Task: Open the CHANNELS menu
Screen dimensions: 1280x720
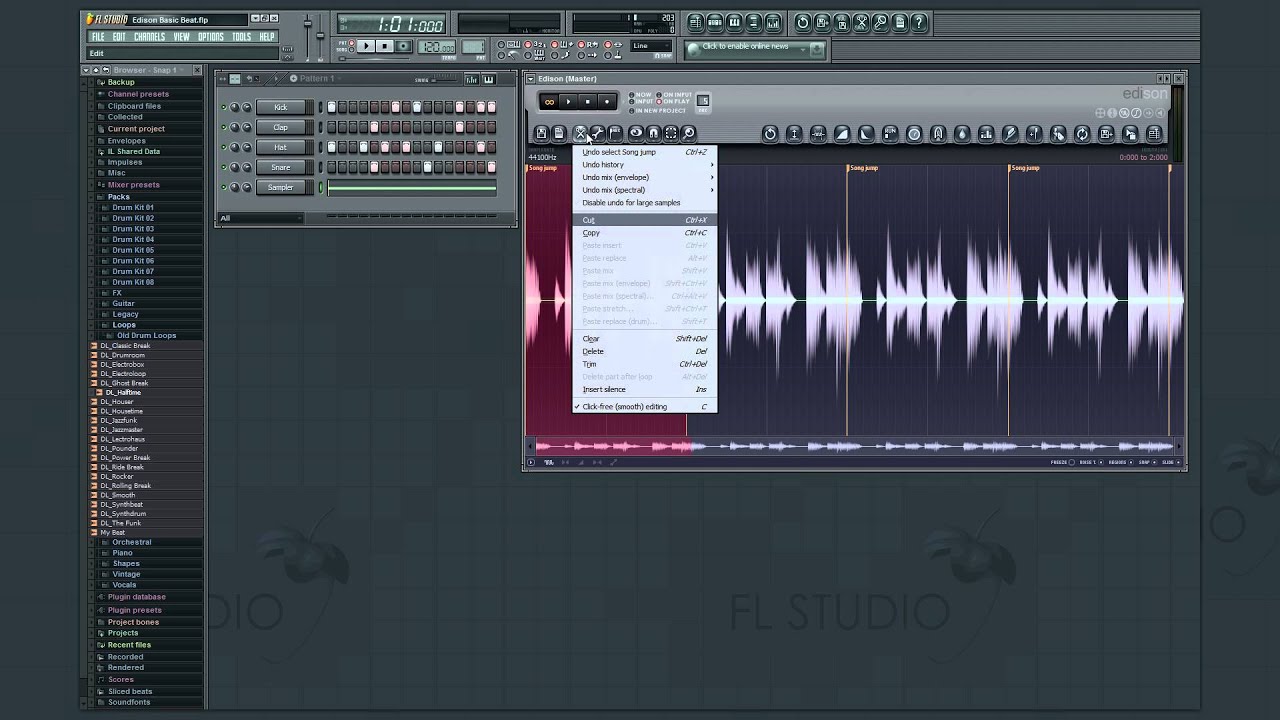Action: coord(149,37)
